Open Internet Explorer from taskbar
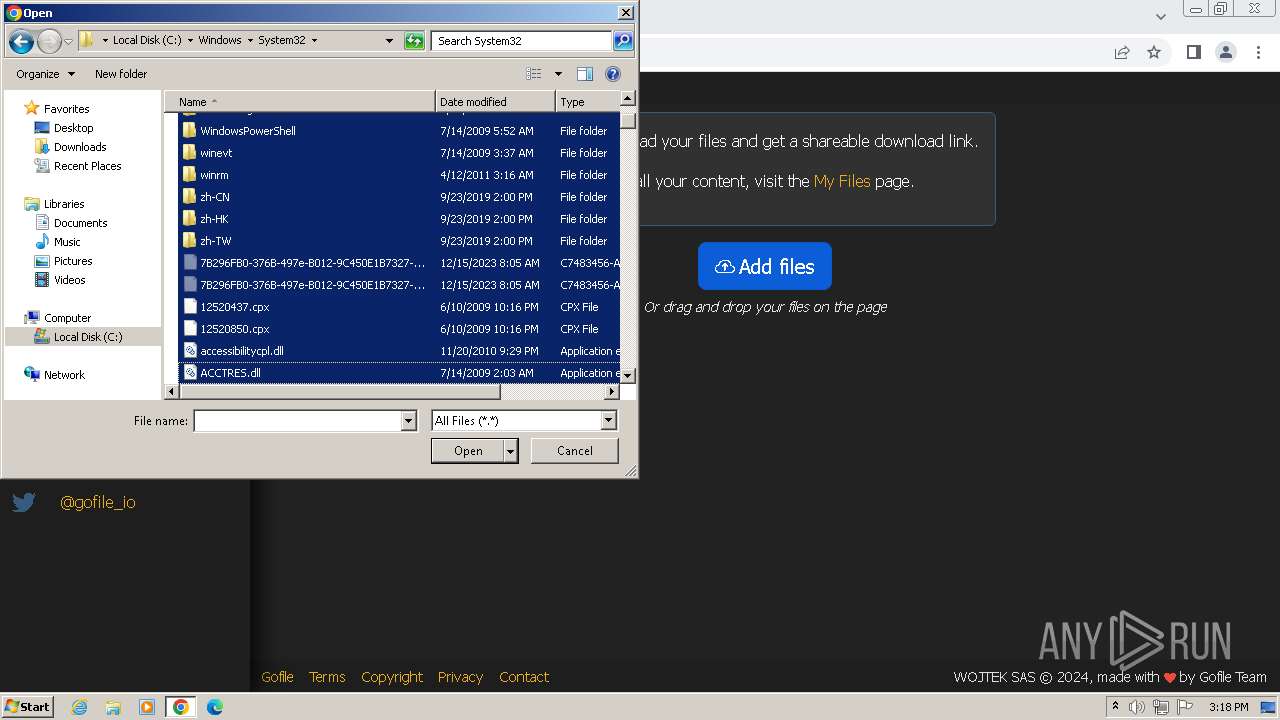The width and height of the screenshot is (1280, 720). tap(79, 707)
